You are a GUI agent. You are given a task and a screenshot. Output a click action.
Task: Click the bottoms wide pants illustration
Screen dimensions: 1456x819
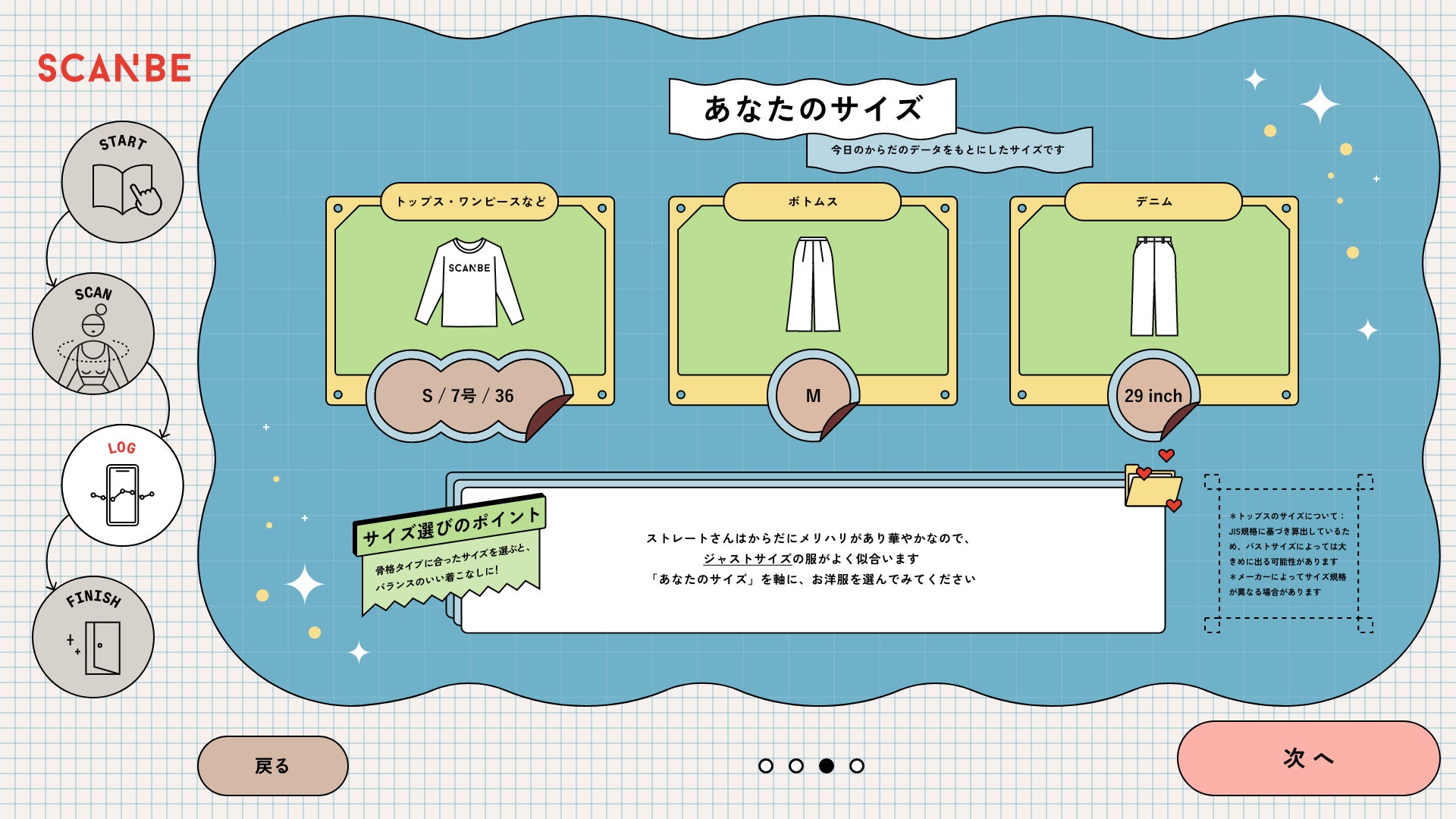click(x=812, y=284)
